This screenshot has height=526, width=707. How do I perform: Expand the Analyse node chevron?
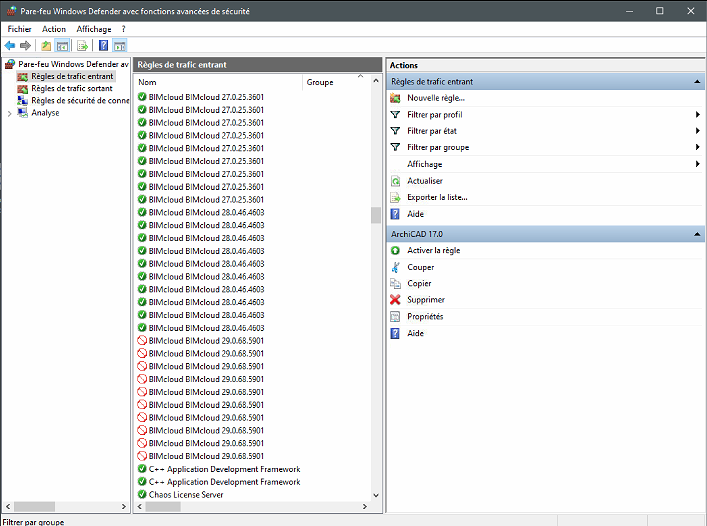(x=9, y=114)
